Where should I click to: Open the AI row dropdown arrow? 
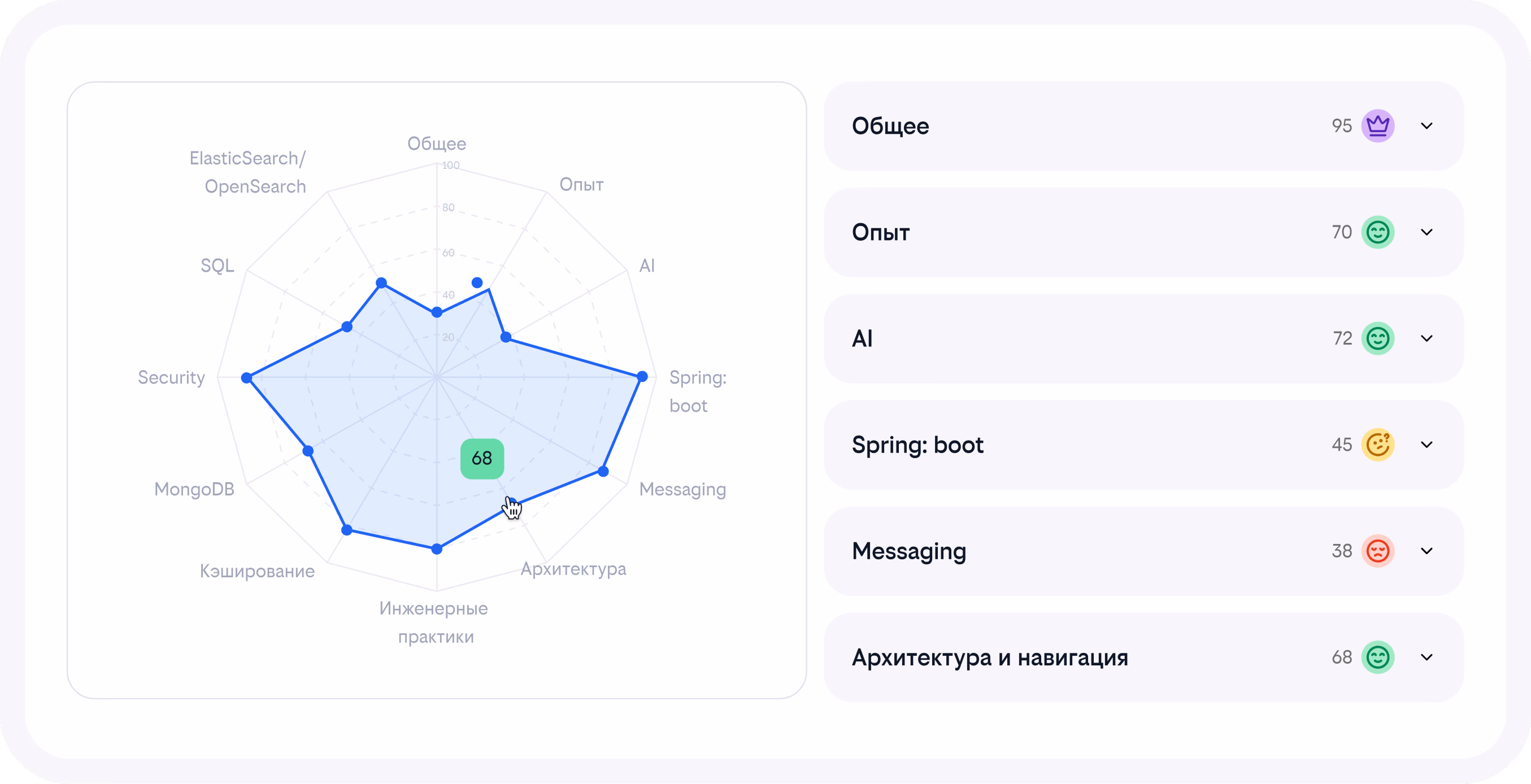tap(1426, 339)
